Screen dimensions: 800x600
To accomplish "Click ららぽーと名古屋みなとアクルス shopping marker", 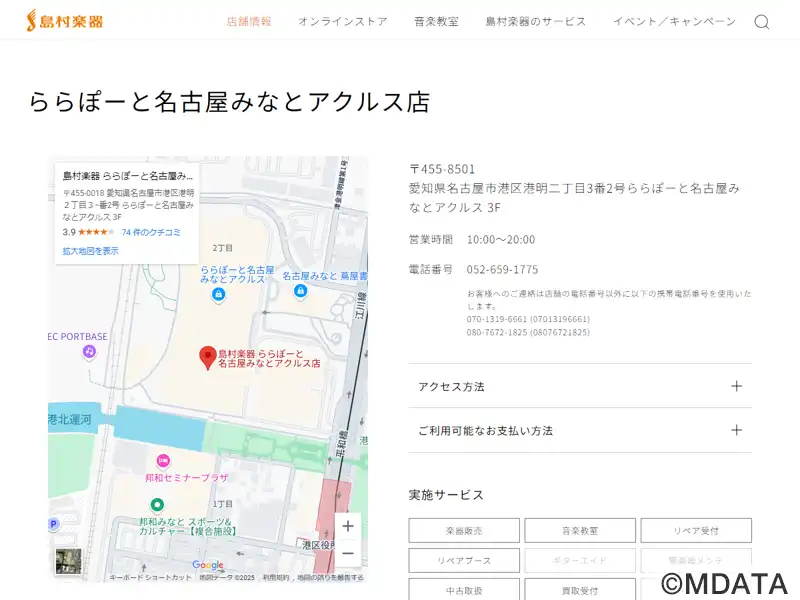I will [218, 294].
